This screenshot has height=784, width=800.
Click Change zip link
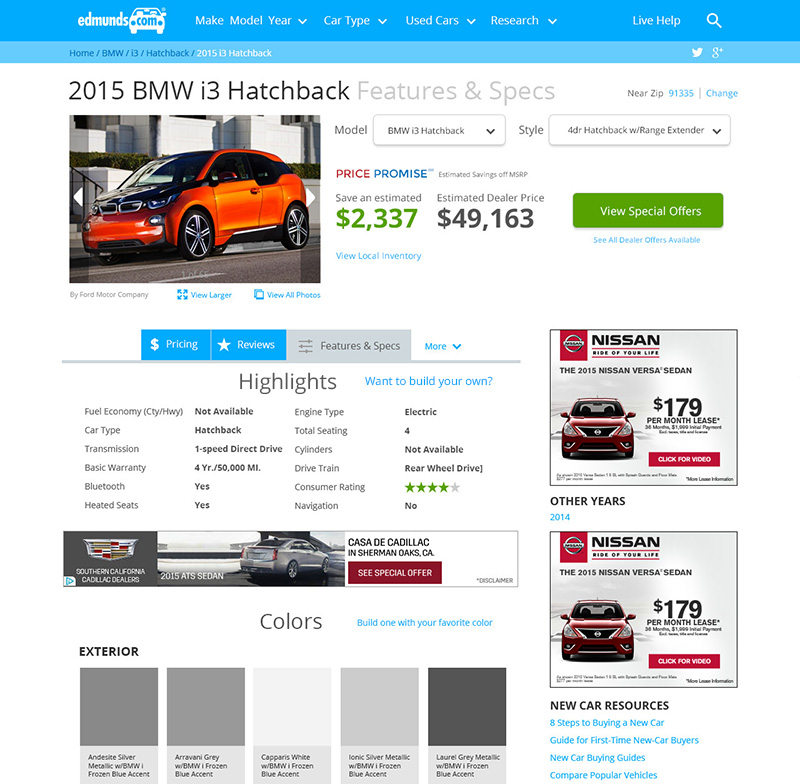coord(722,93)
